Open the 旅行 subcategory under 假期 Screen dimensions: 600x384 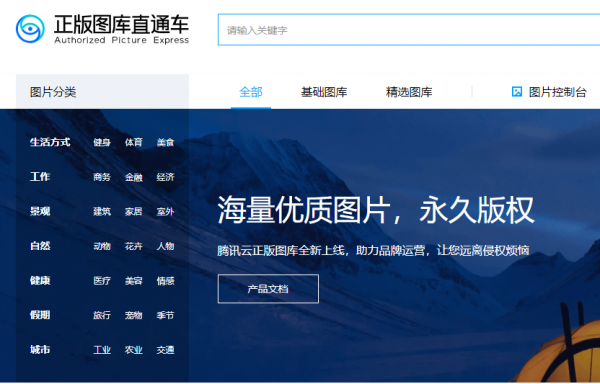102,315
